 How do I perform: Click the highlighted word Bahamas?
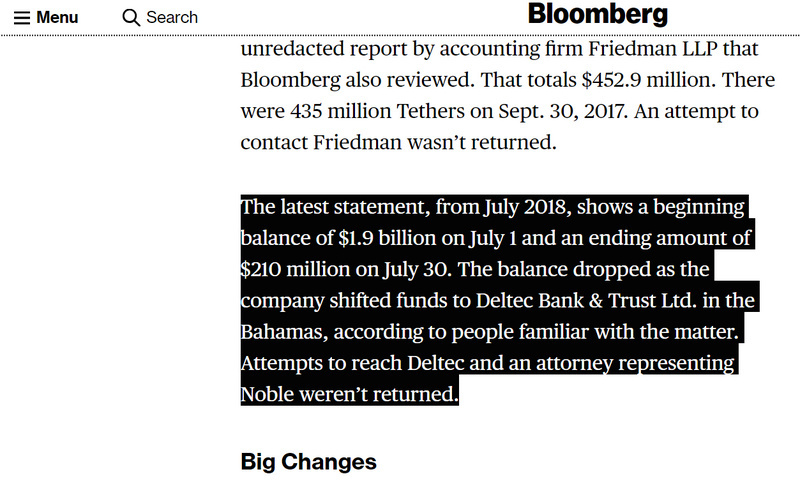click(x=284, y=332)
